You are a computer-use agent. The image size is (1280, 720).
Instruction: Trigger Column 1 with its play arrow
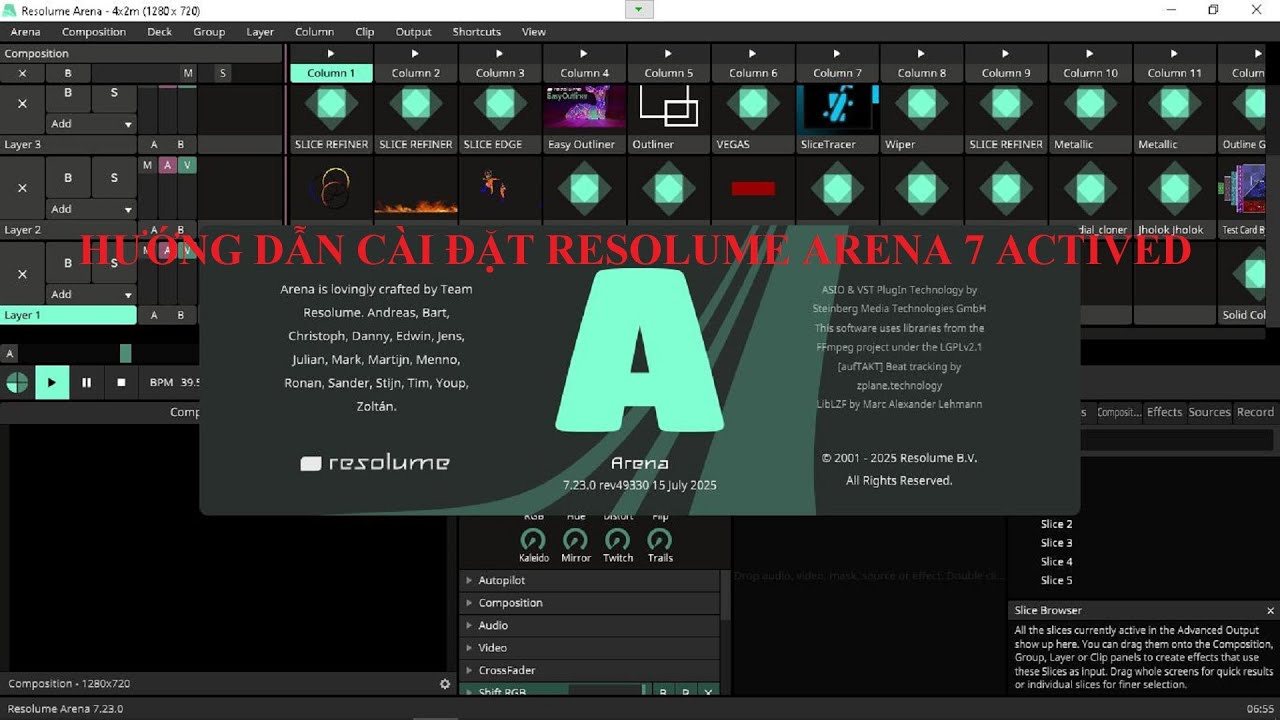331,53
